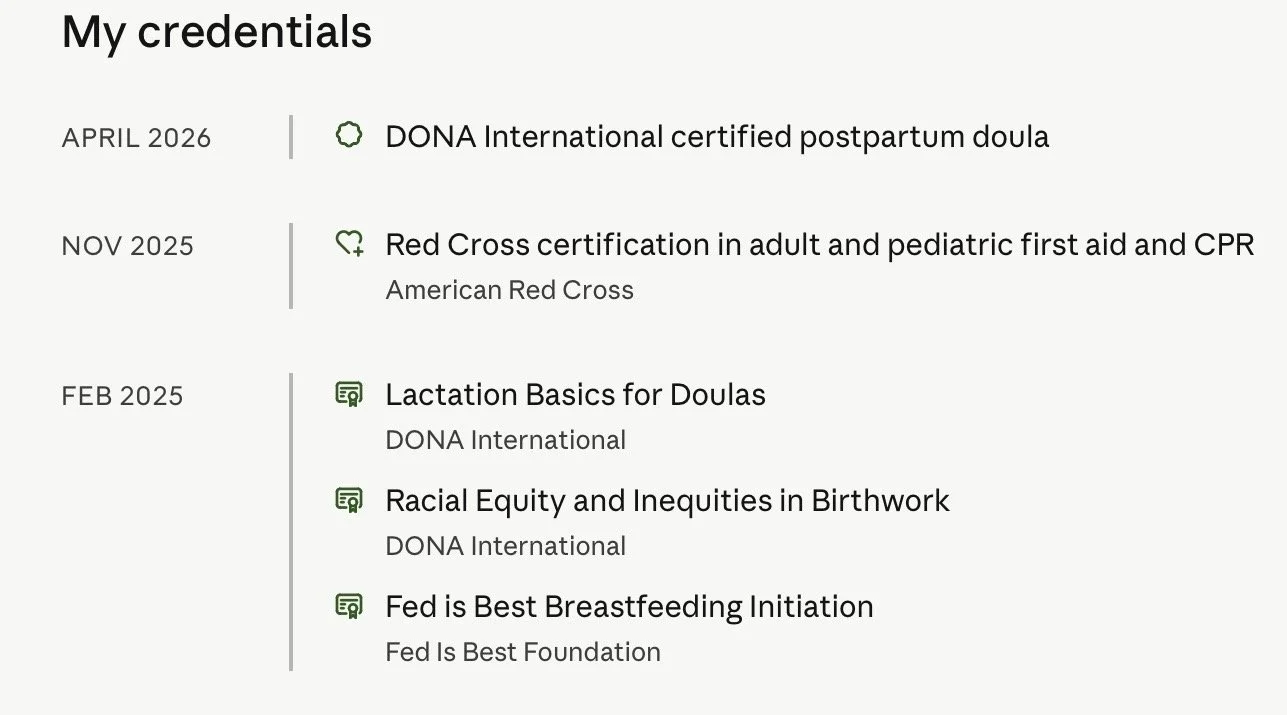The height and width of the screenshot is (715, 1287).
Task: Click DONA International under Racial Equity course
Action: (x=505, y=546)
